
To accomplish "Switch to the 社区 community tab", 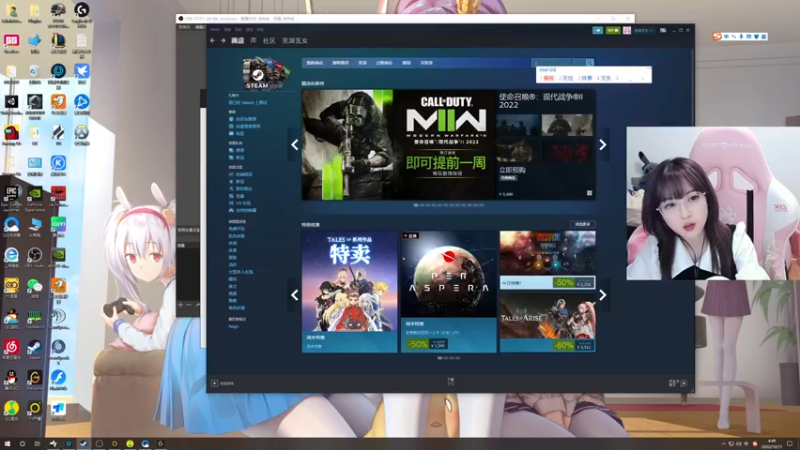I will click(269, 40).
